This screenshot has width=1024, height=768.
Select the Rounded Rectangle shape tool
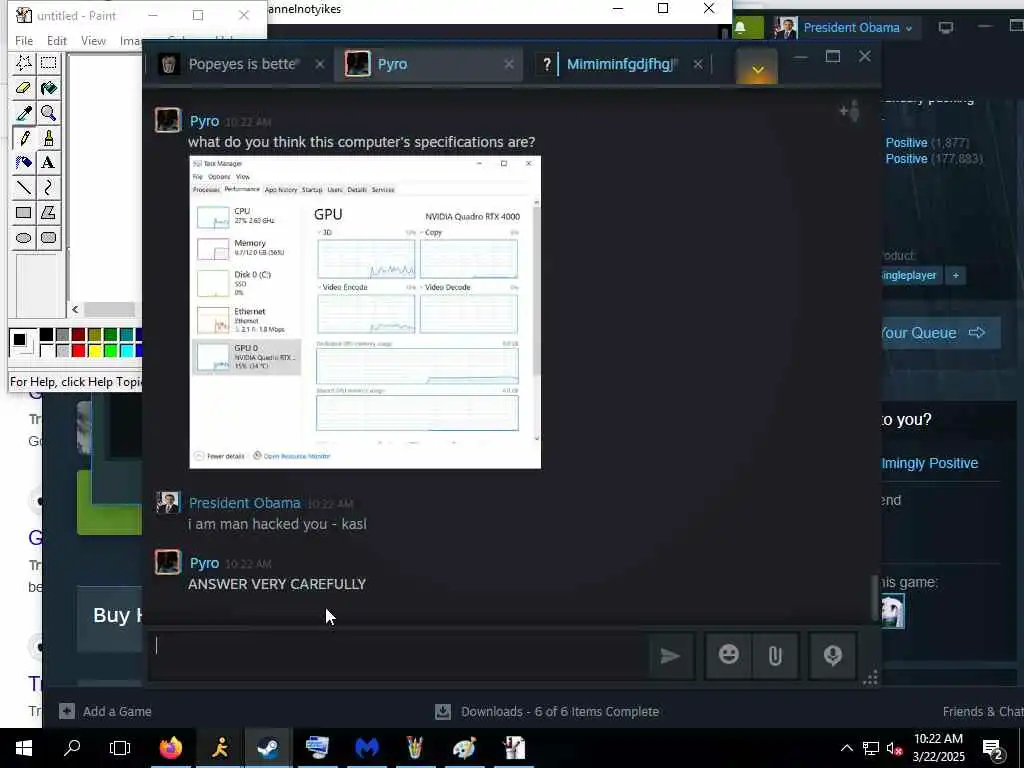tap(48, 238)
